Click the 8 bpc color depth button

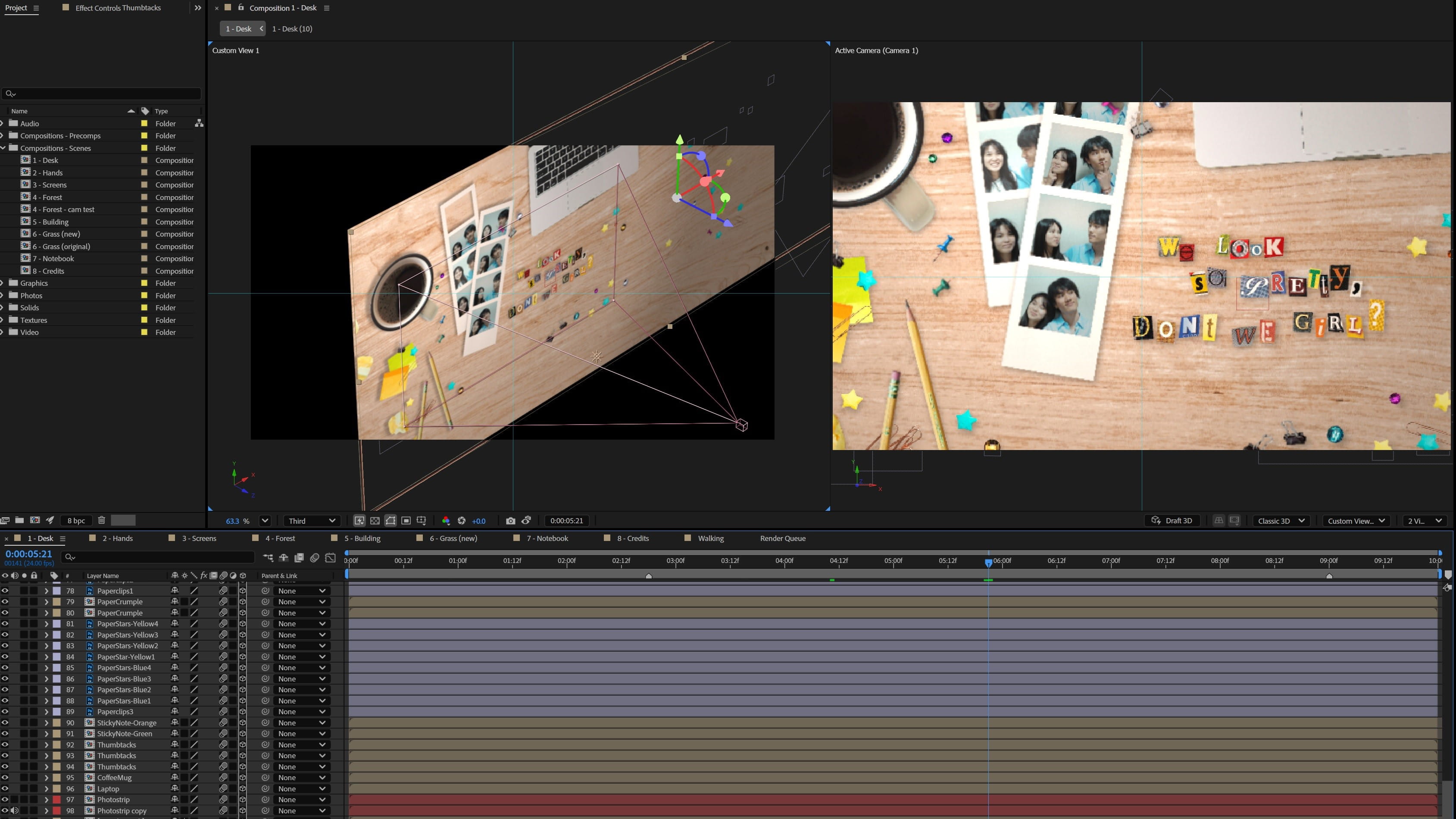76,521
